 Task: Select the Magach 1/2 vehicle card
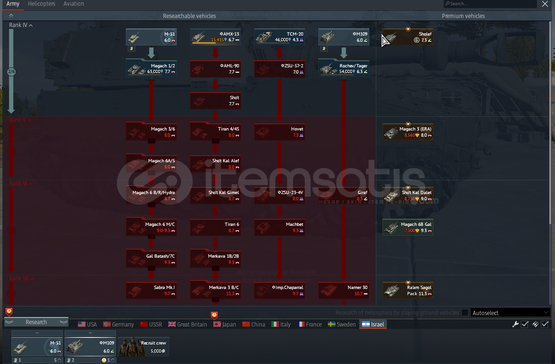click(151, 68)
